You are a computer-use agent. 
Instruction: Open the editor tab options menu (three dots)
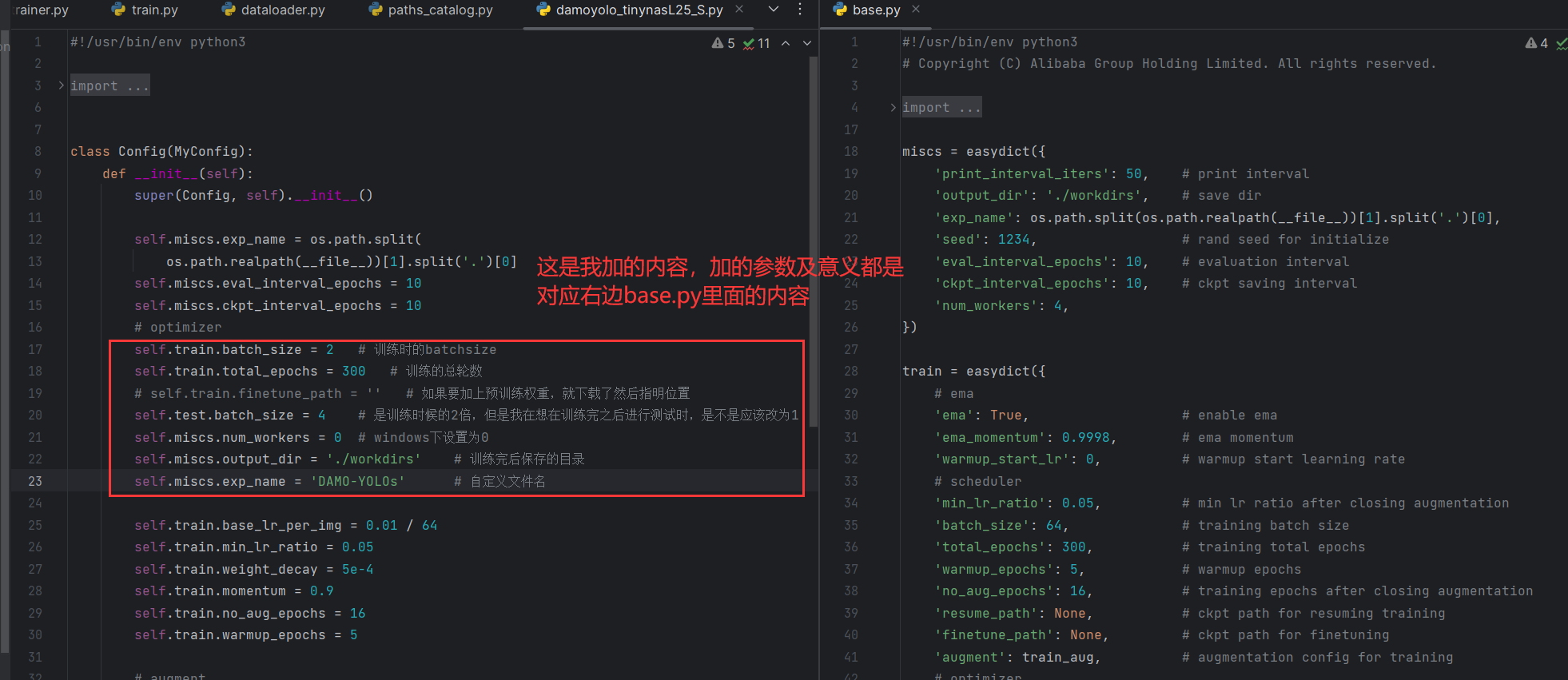(800, 10)
